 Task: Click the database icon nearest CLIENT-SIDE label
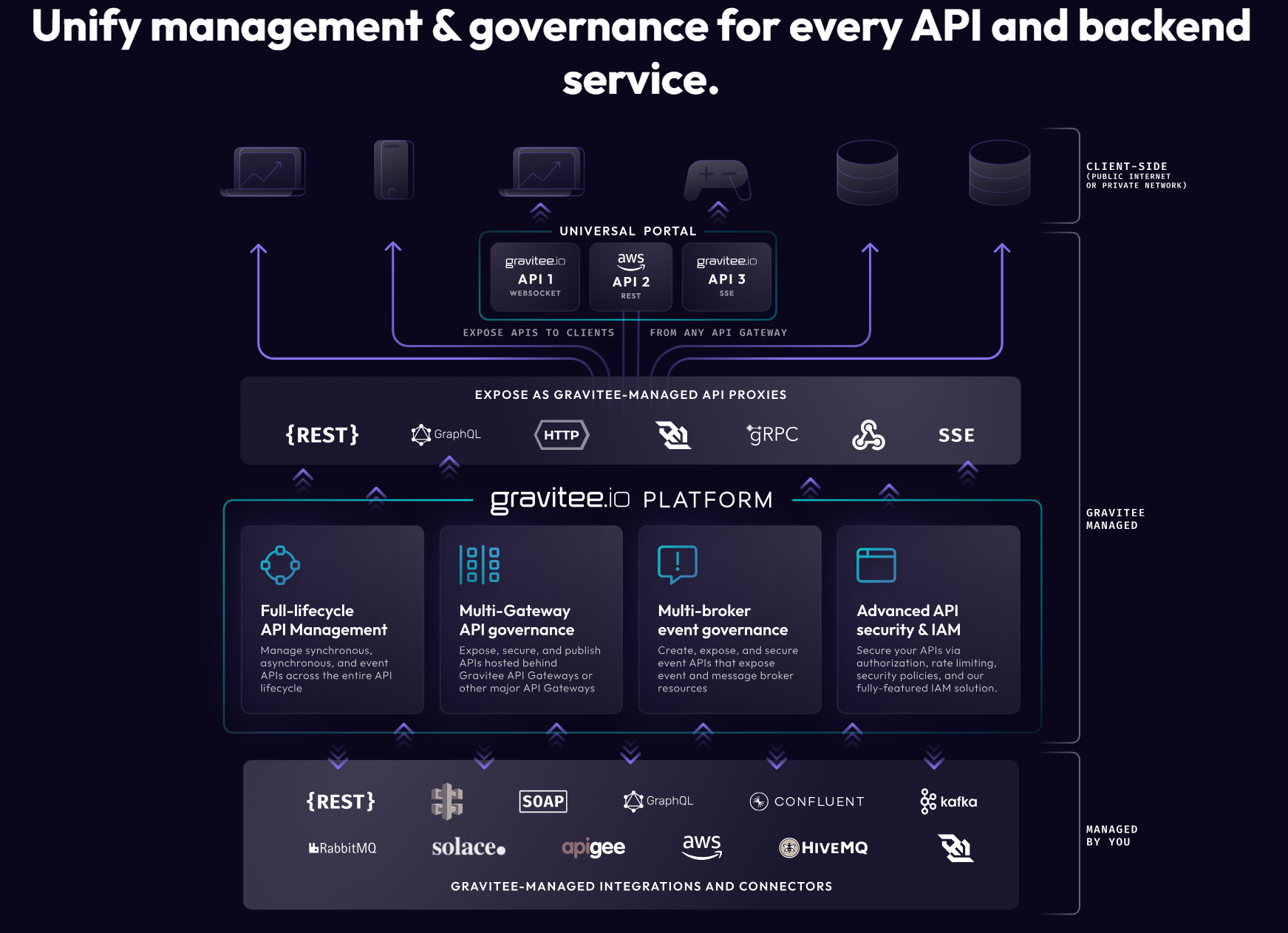[1000, 173]
